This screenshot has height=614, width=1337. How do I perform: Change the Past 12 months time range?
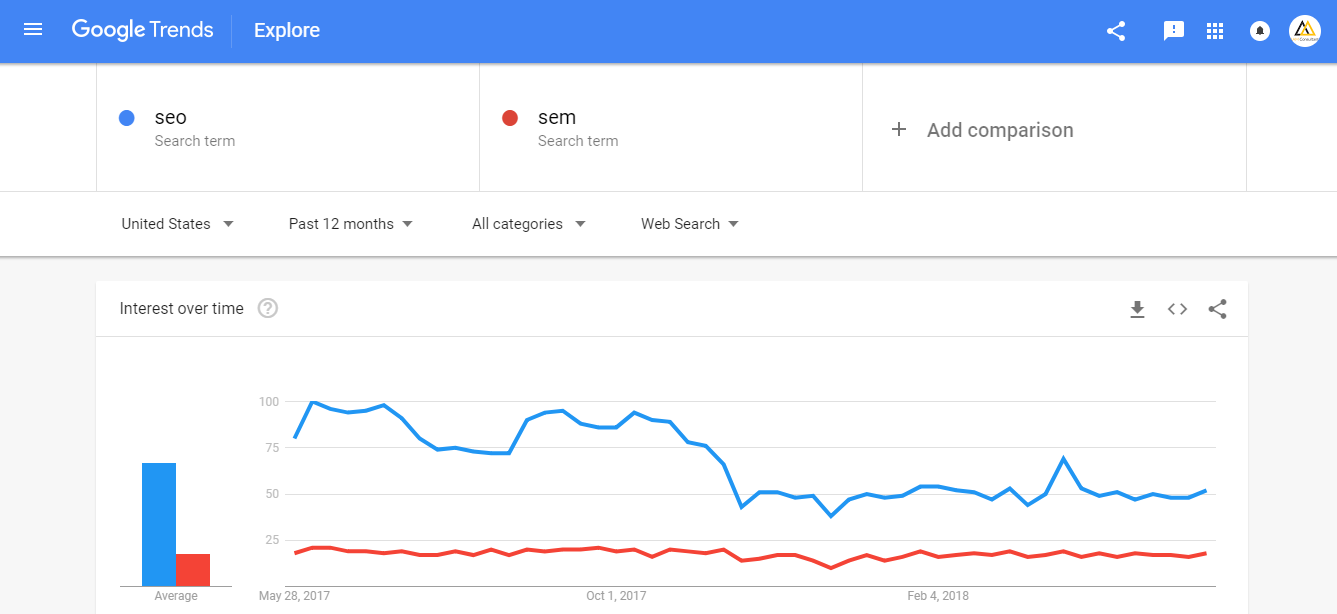[349, 223]
